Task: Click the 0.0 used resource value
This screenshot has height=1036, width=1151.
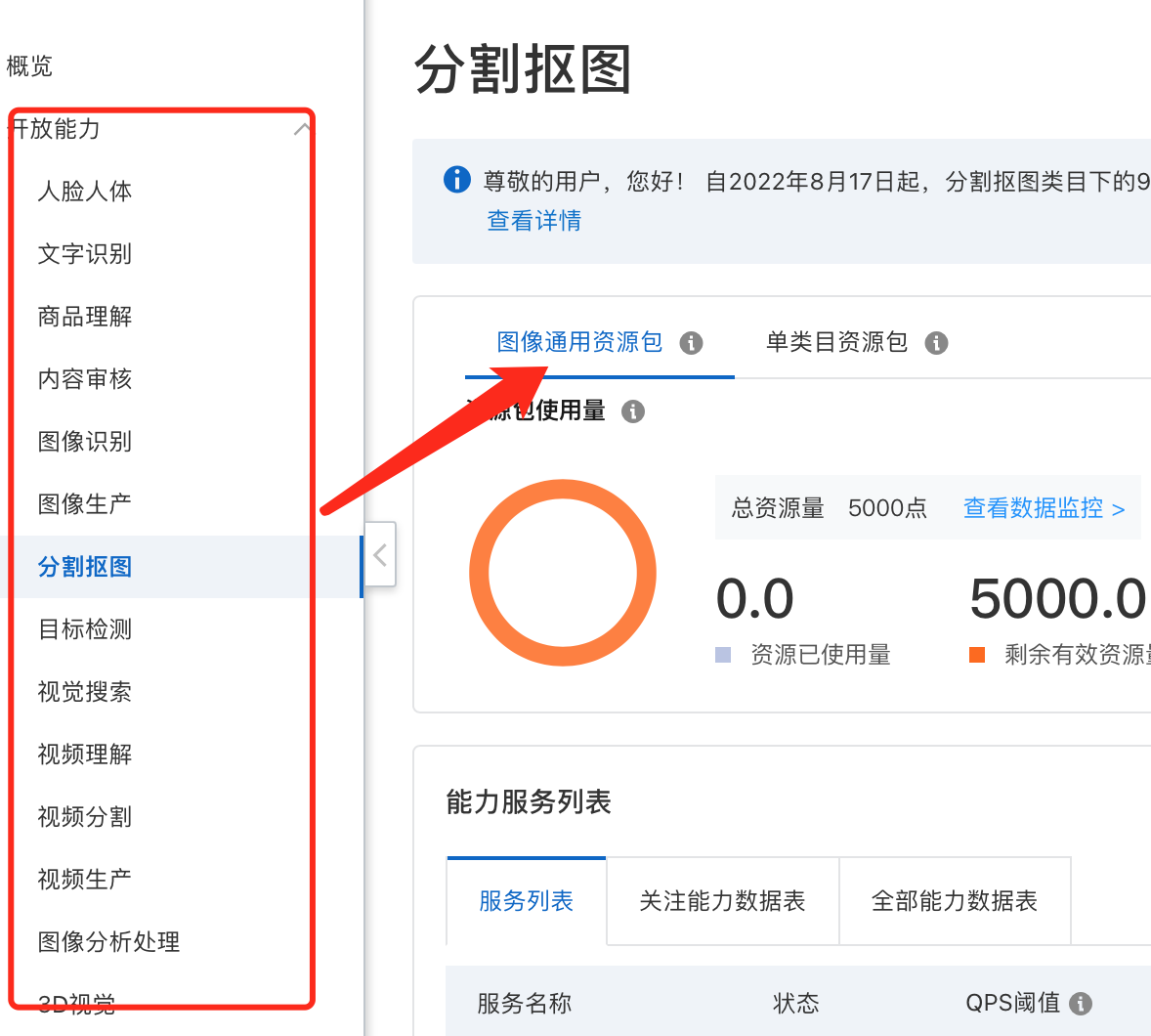Action: (754, 598)
